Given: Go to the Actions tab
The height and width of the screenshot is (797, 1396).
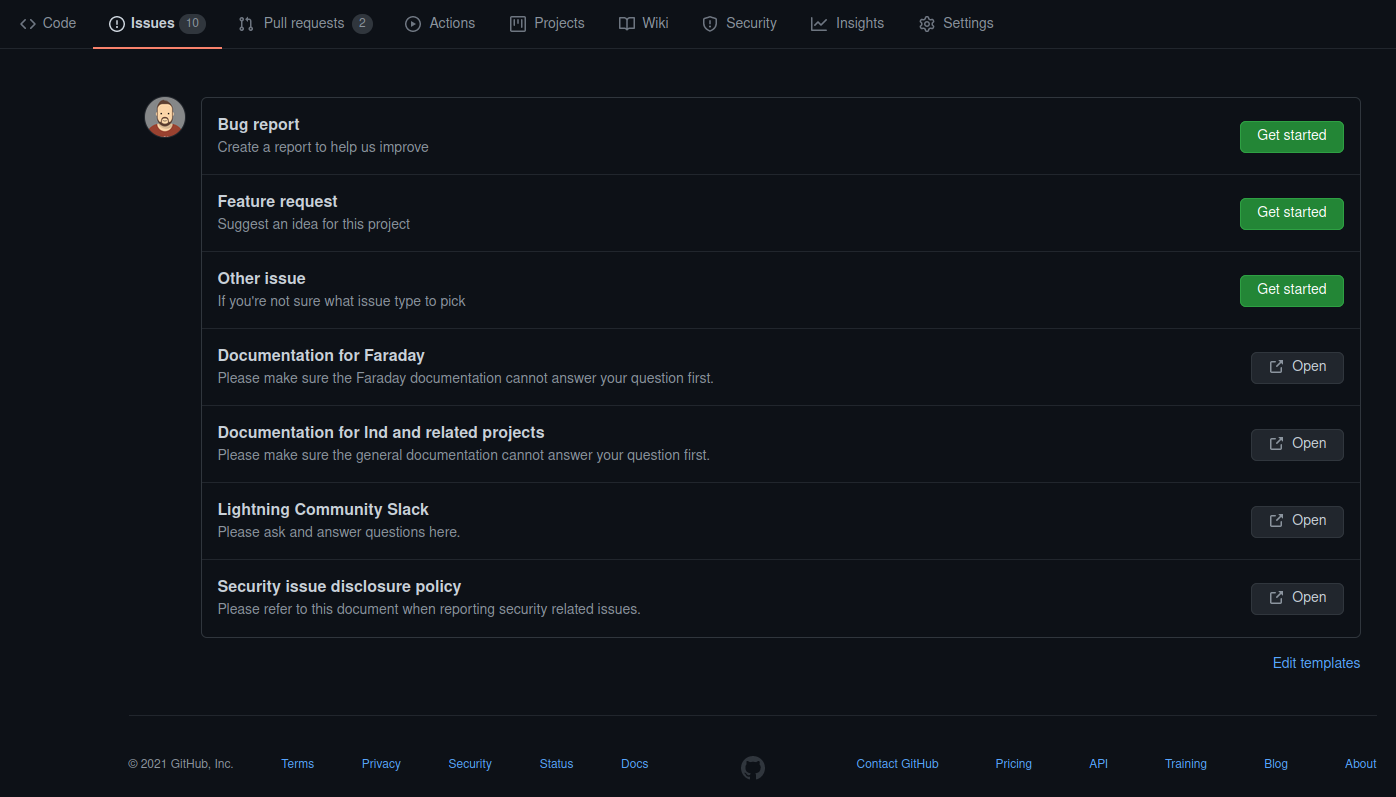Looking at the screenshot, I should (x=440, y=23).
